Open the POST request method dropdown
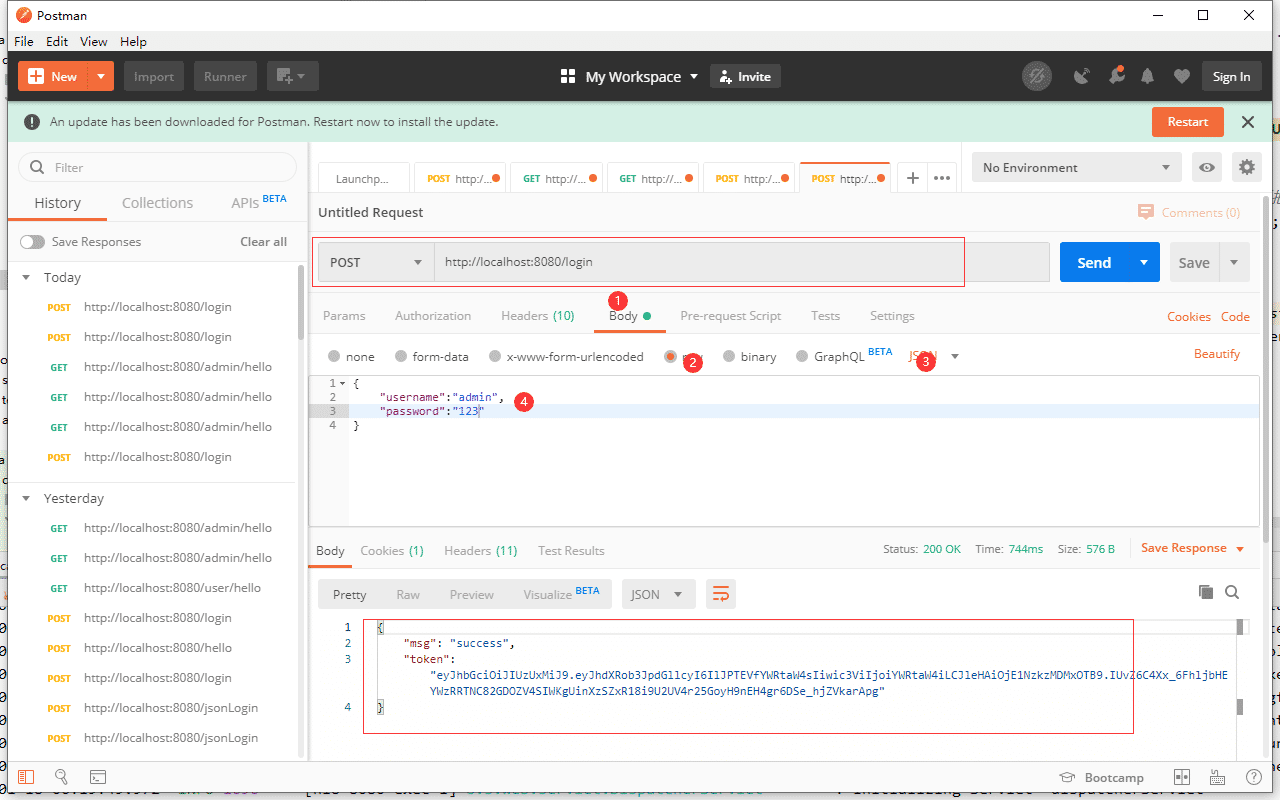 [x=375, y=261]
